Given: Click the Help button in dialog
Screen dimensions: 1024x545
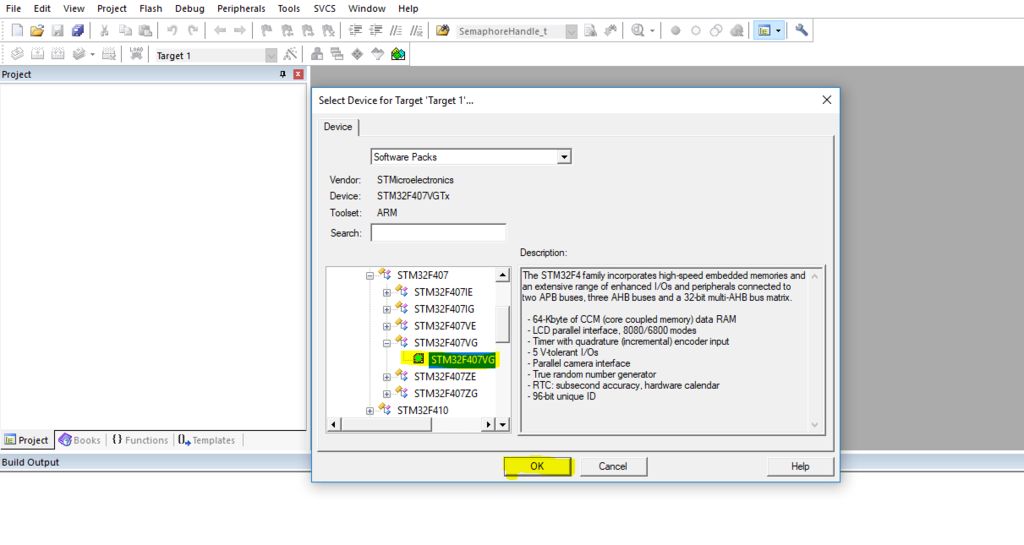Looking at the screenshot, I should tap(800, 466).
